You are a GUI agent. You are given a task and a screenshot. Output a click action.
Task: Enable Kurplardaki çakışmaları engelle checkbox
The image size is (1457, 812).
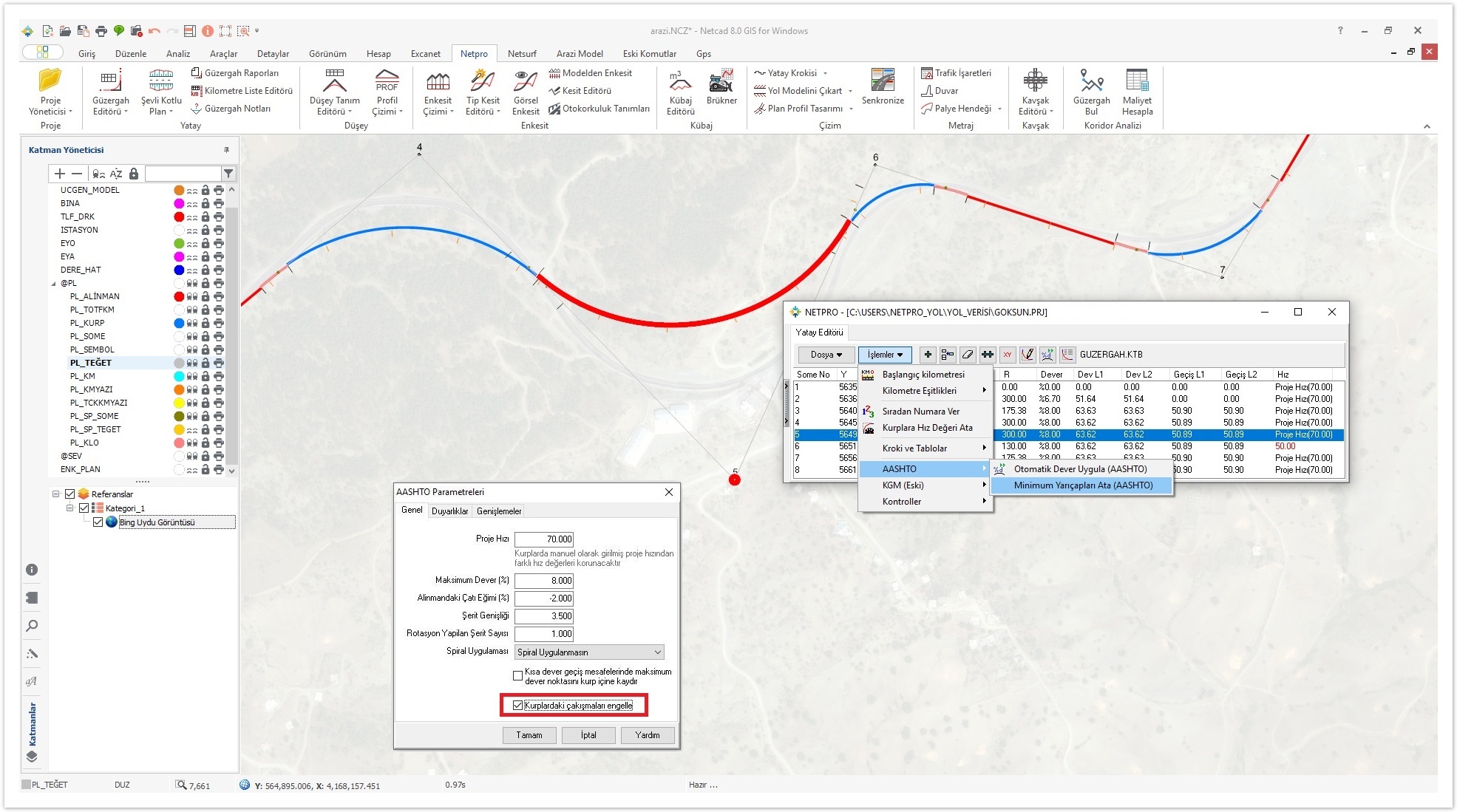coord(518,706)
